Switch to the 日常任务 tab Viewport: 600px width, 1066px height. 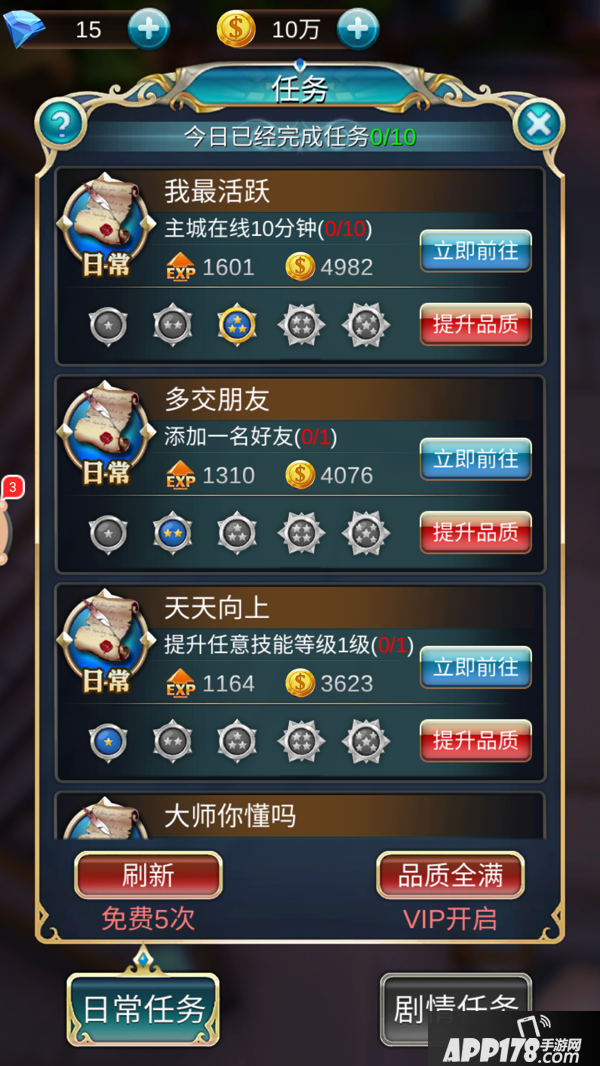143,1009
